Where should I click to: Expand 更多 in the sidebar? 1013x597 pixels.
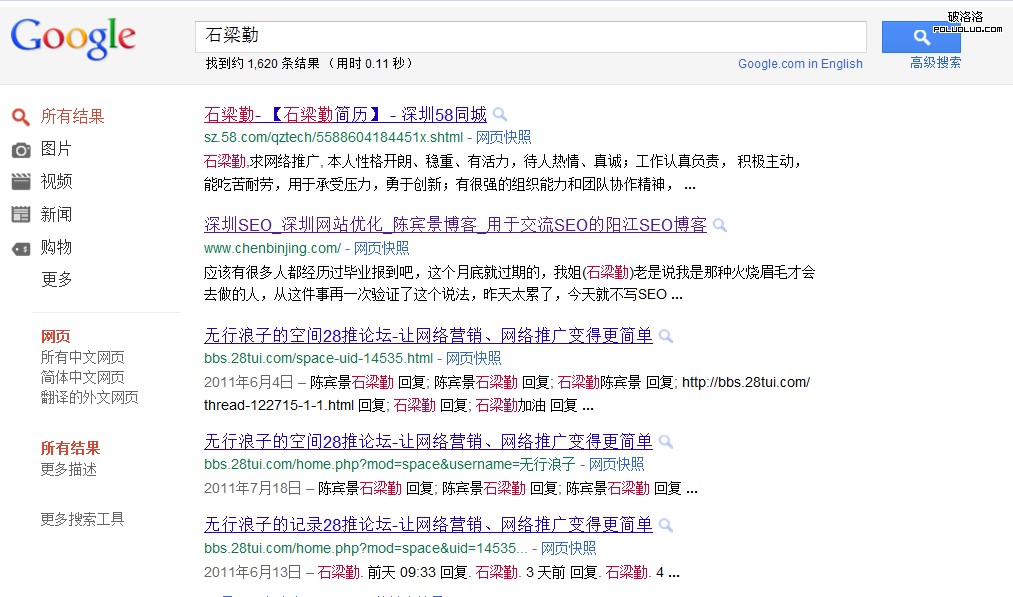click(x=56, y=279)
